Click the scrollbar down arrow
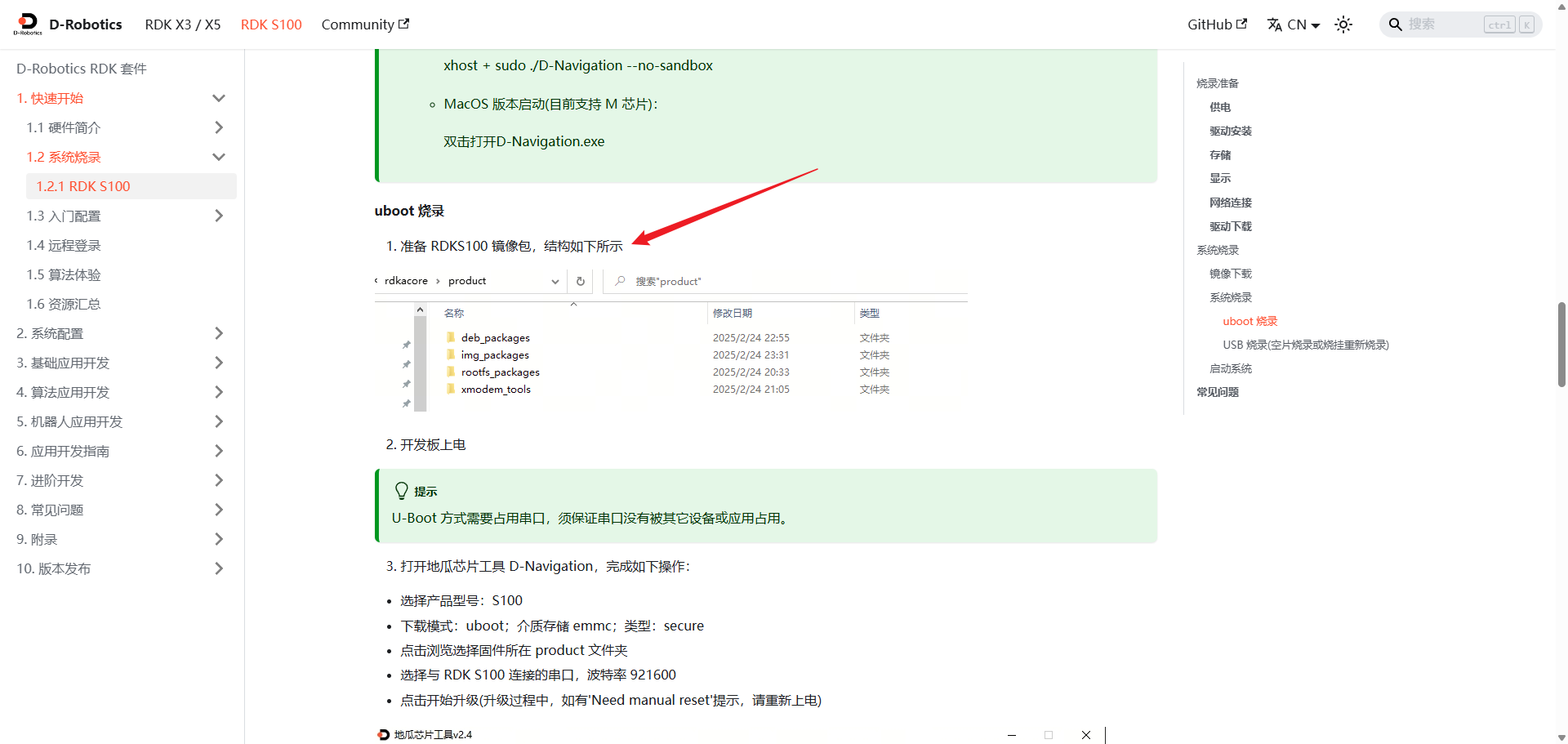Viewport: 1568px width, 744px height. pyautogui.click(x=1561, y=737)
